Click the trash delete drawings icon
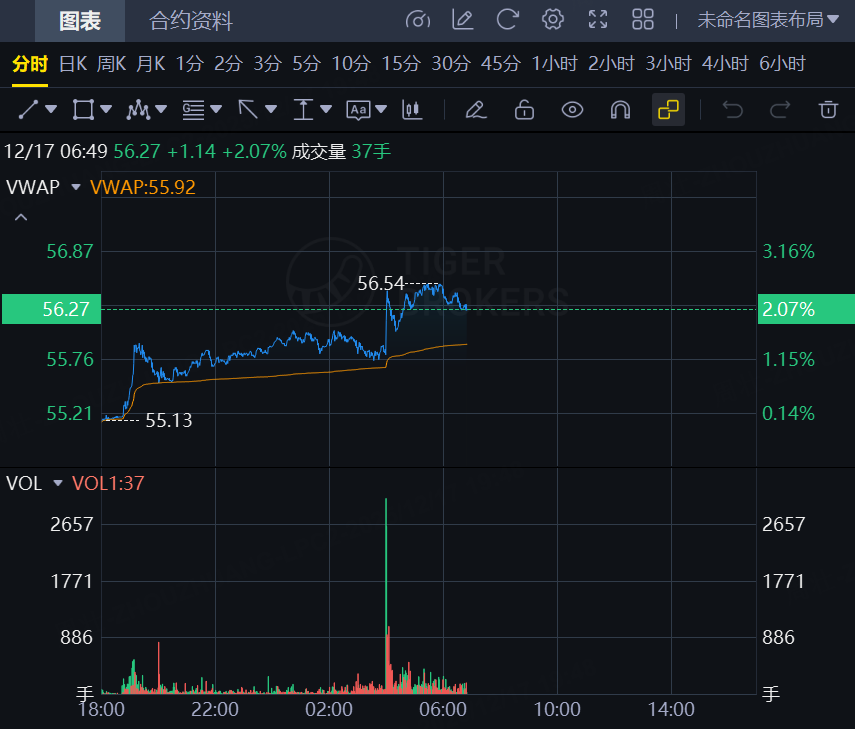Screen dimensions: 855x729 click(x=827, y=109)
